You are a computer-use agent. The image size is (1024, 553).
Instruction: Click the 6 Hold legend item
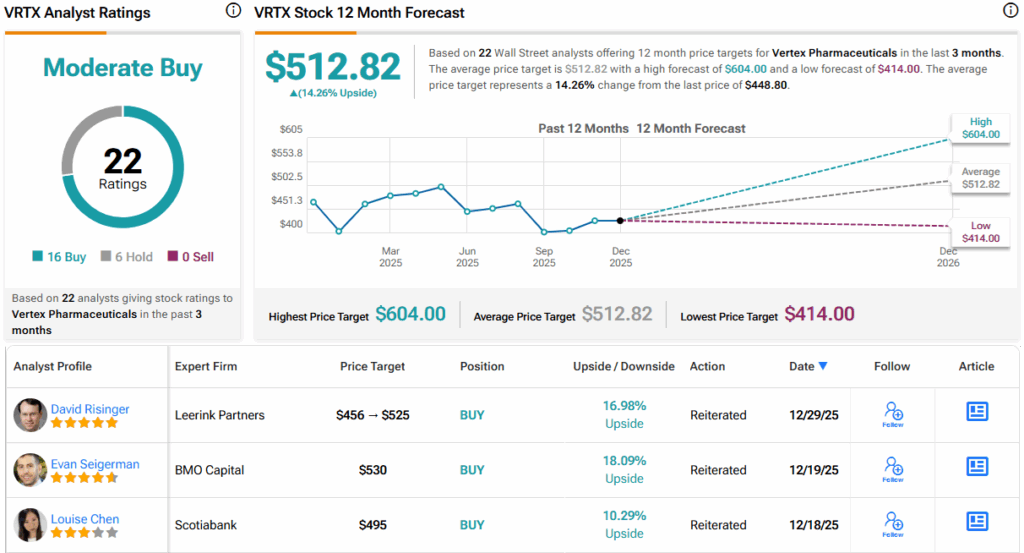[x=126, y=257]
